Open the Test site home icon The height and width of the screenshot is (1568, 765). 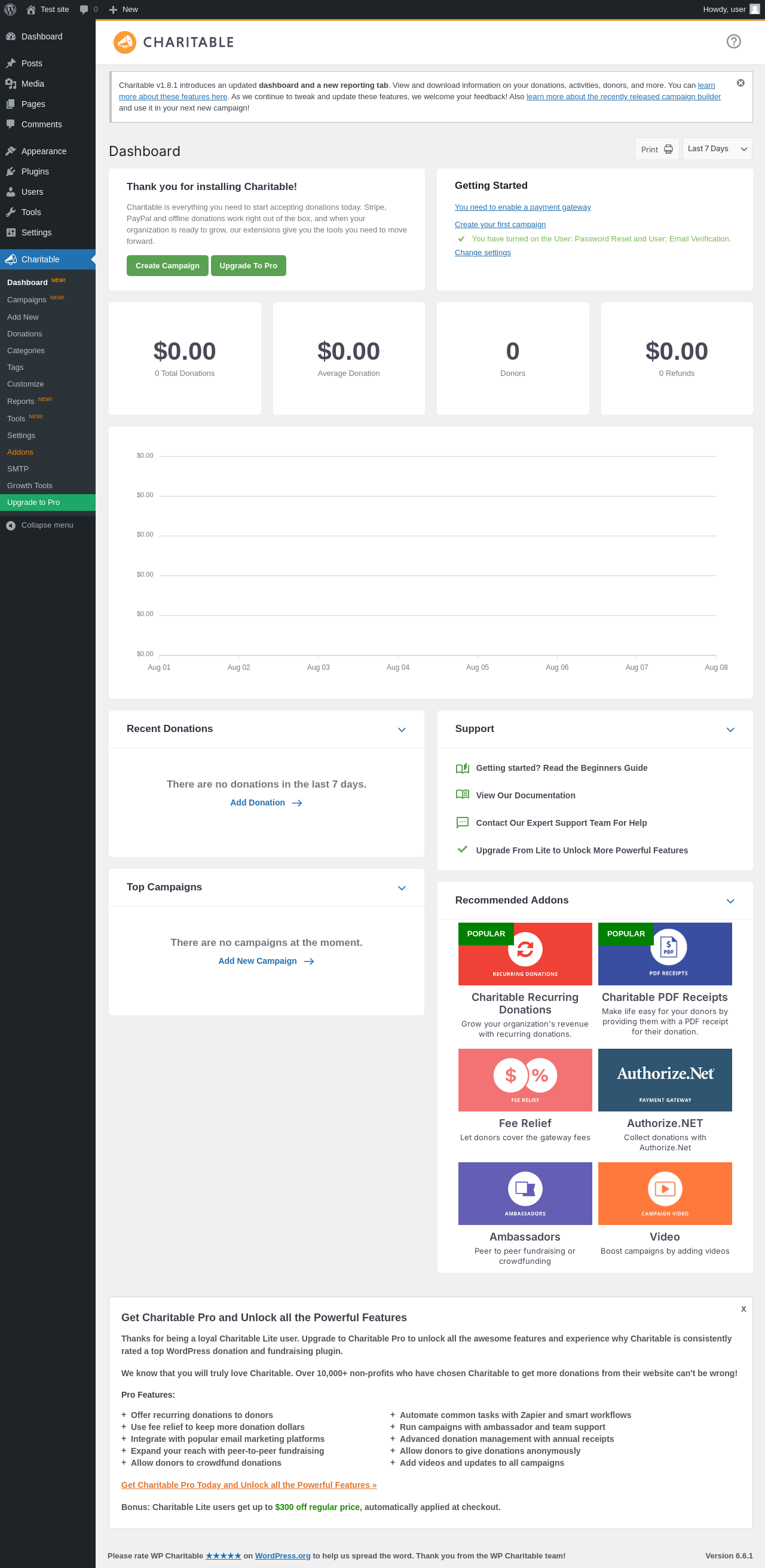pos(31,9)
